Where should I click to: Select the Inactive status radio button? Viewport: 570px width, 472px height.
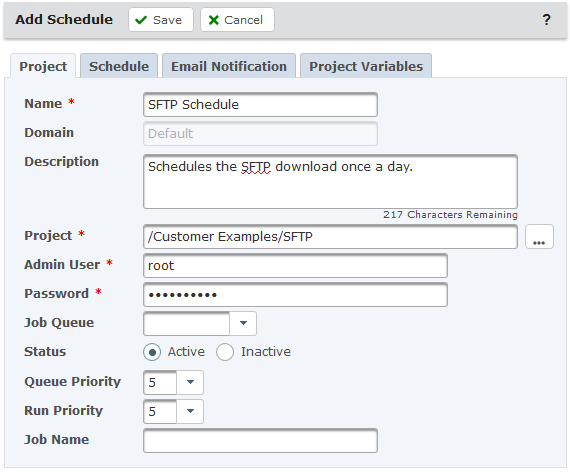(225, 352)
